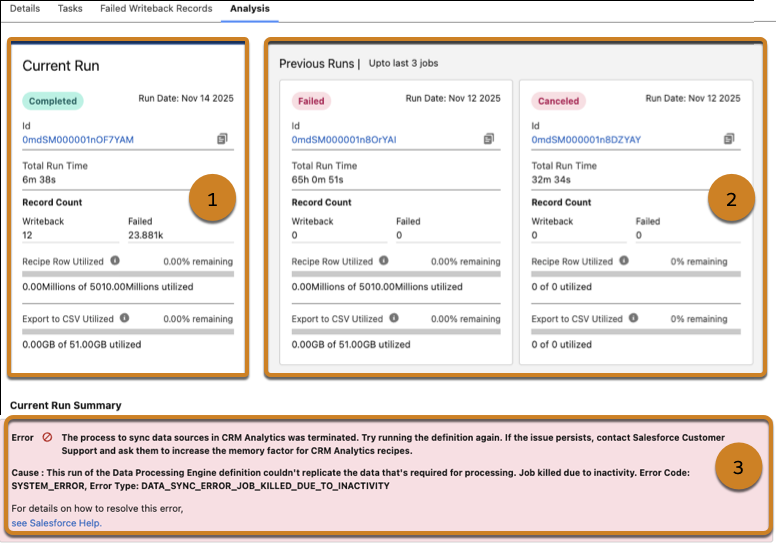The image size is (776, 543).
Task: Click the 'Upto last 3 jobs' text
Action: [403, 63]
